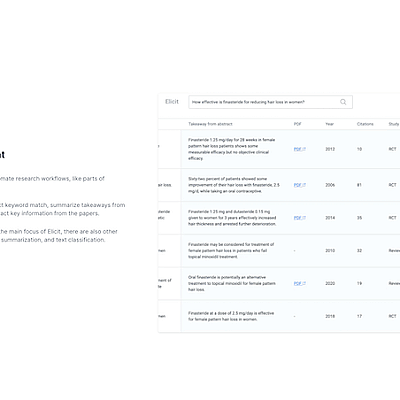Select the finasteride and dutasteride takeaway row
400x400 pixels.
click(279, 218)
